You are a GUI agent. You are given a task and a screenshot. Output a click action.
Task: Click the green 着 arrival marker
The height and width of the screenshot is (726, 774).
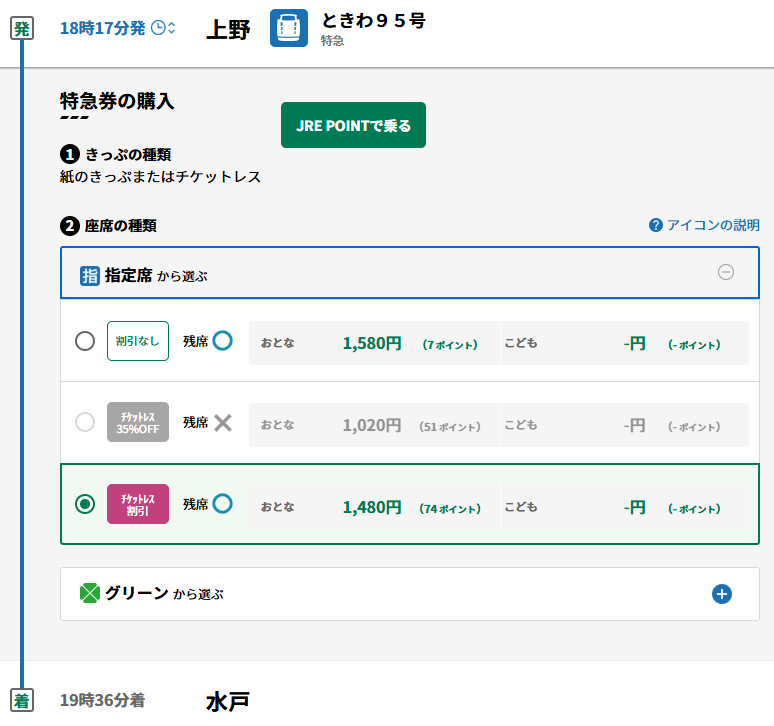pyautogui.click(x=22, y=700)
